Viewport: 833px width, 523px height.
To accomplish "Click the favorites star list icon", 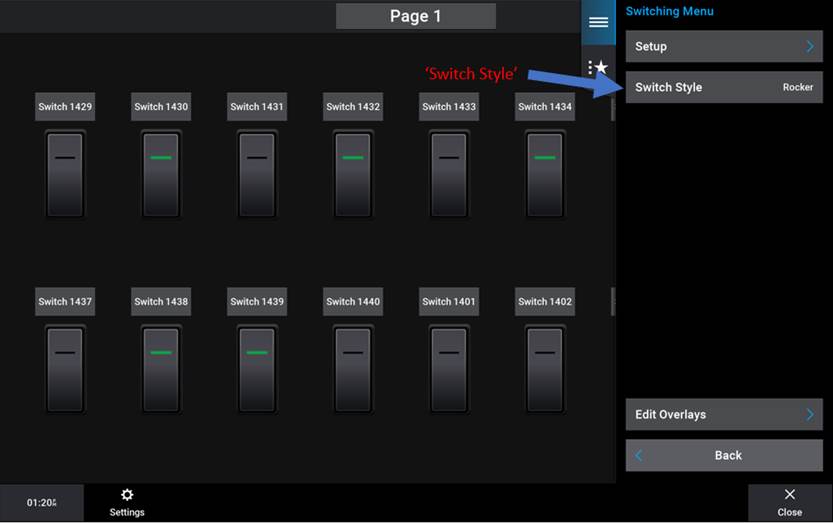I will 598,67.
